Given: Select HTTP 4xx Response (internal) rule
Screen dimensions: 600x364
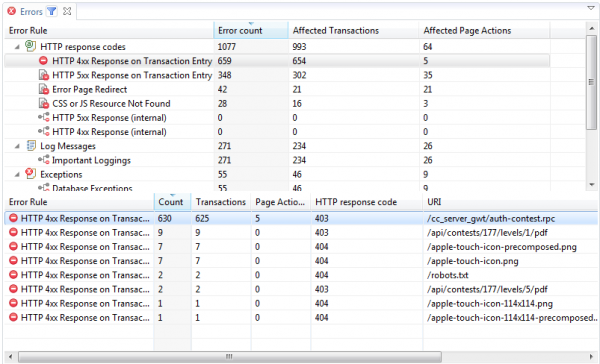Looking at the screenshot, I should click(109, 132).
